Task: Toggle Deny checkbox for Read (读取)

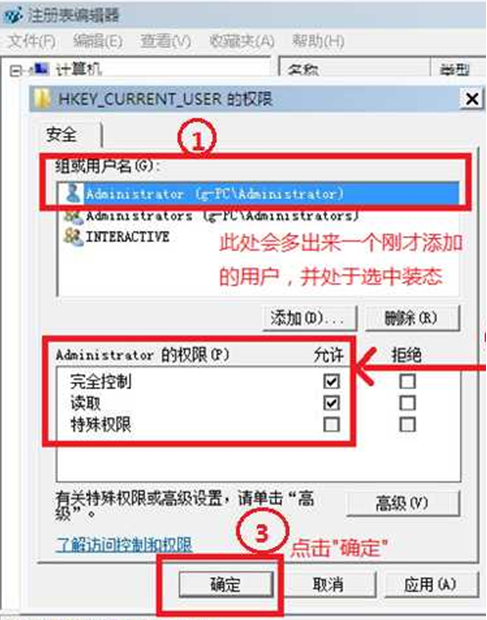Action: [407, 403]
